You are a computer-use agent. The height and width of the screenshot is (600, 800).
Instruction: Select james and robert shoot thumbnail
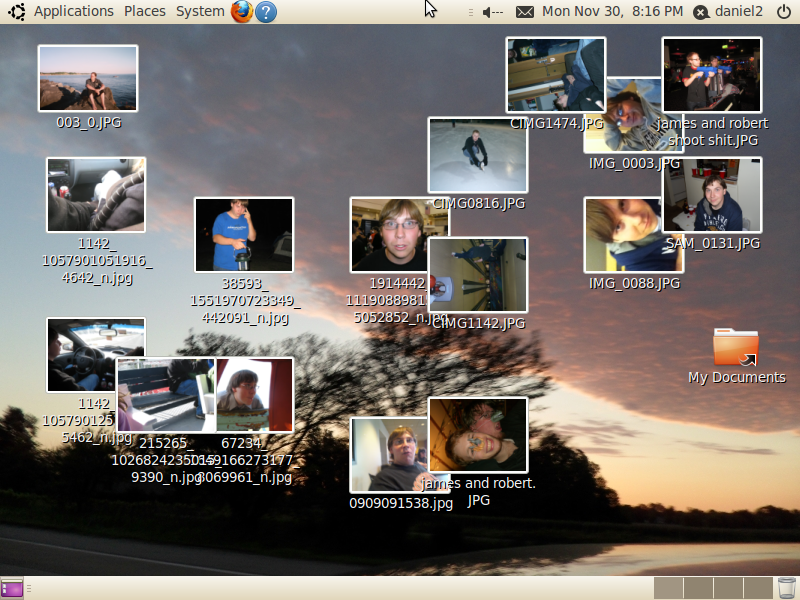pos(712,74)
